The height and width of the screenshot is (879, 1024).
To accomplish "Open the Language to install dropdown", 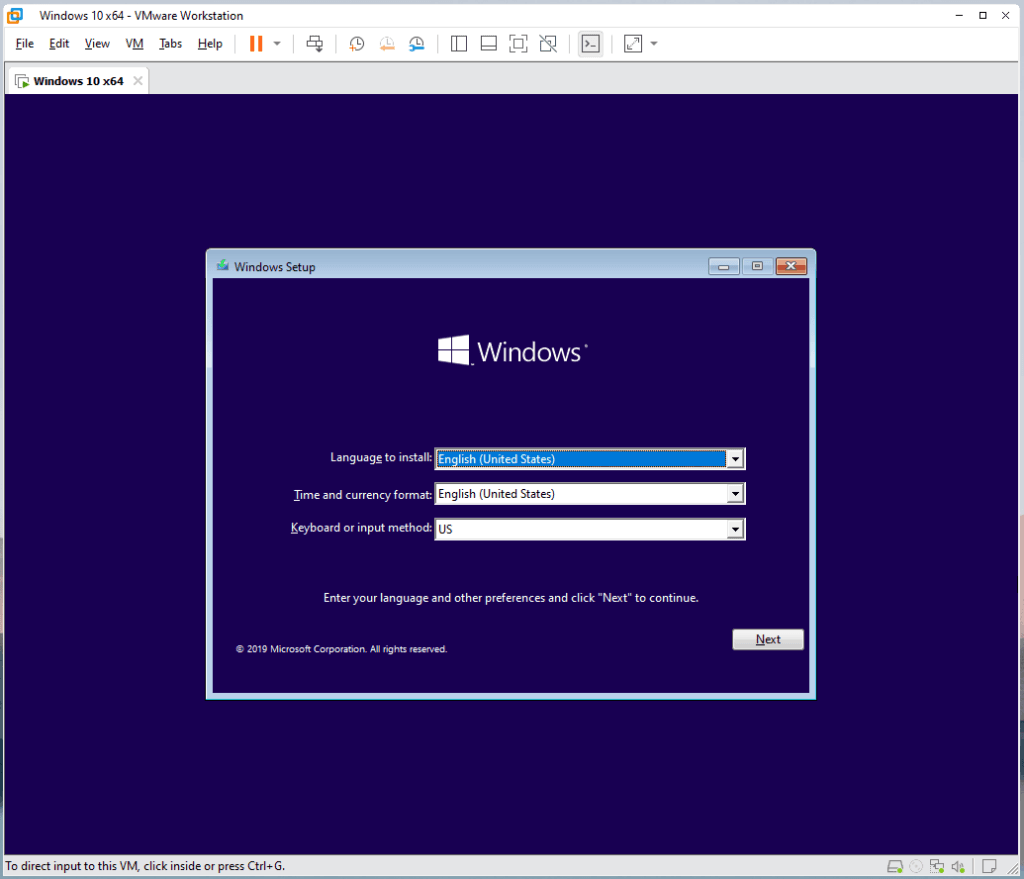I will point(736,459).
